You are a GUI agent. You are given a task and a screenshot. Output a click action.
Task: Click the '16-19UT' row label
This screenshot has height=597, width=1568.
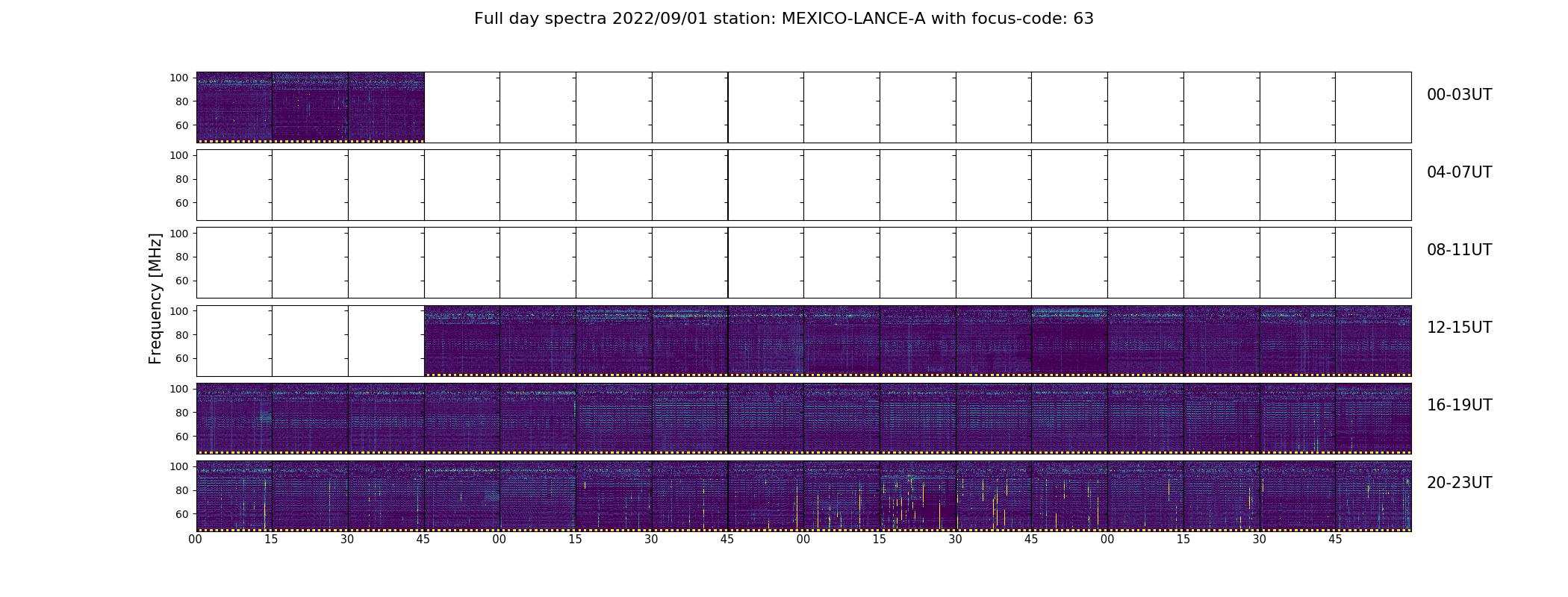(1459, 405)
